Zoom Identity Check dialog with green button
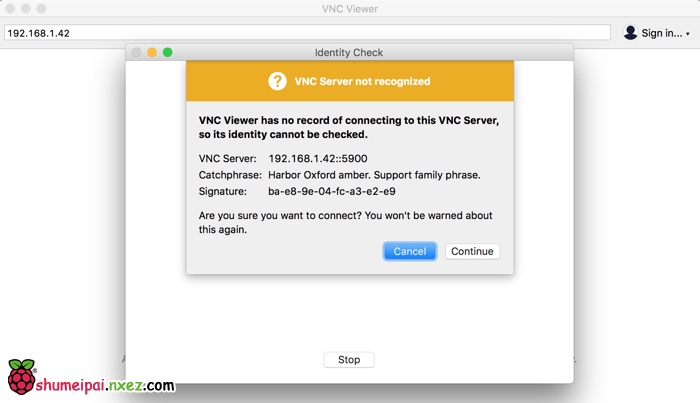The width and height of the screenshot is (700, 403). pyautogui.click(x=168, y=52)
